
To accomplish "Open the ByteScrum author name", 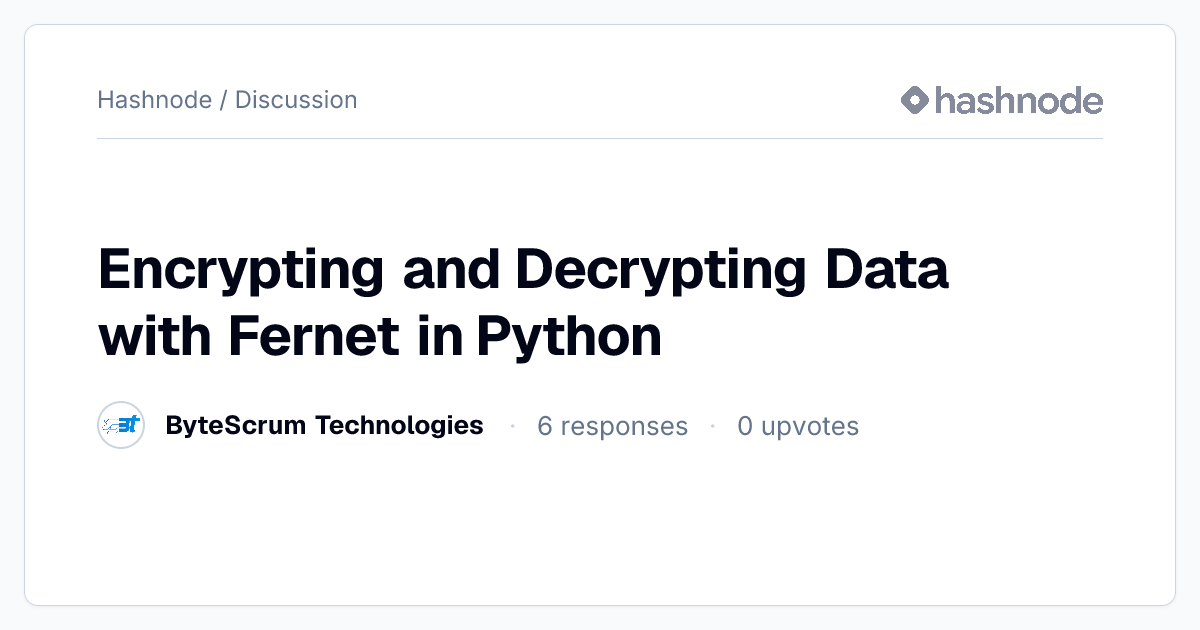I will click(x=324, y=425).
